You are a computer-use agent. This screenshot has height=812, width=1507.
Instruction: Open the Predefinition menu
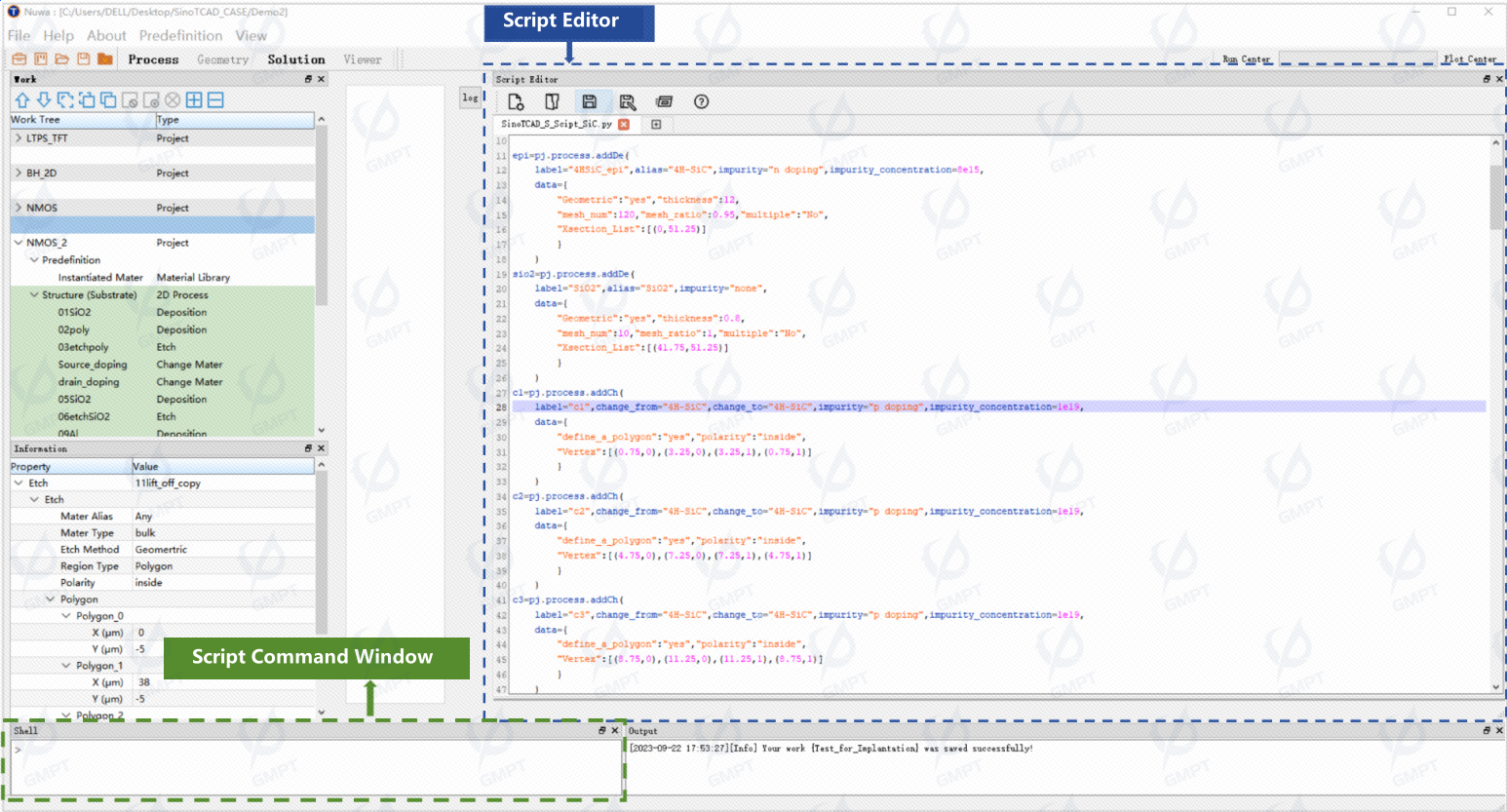[x=180, y=36]
